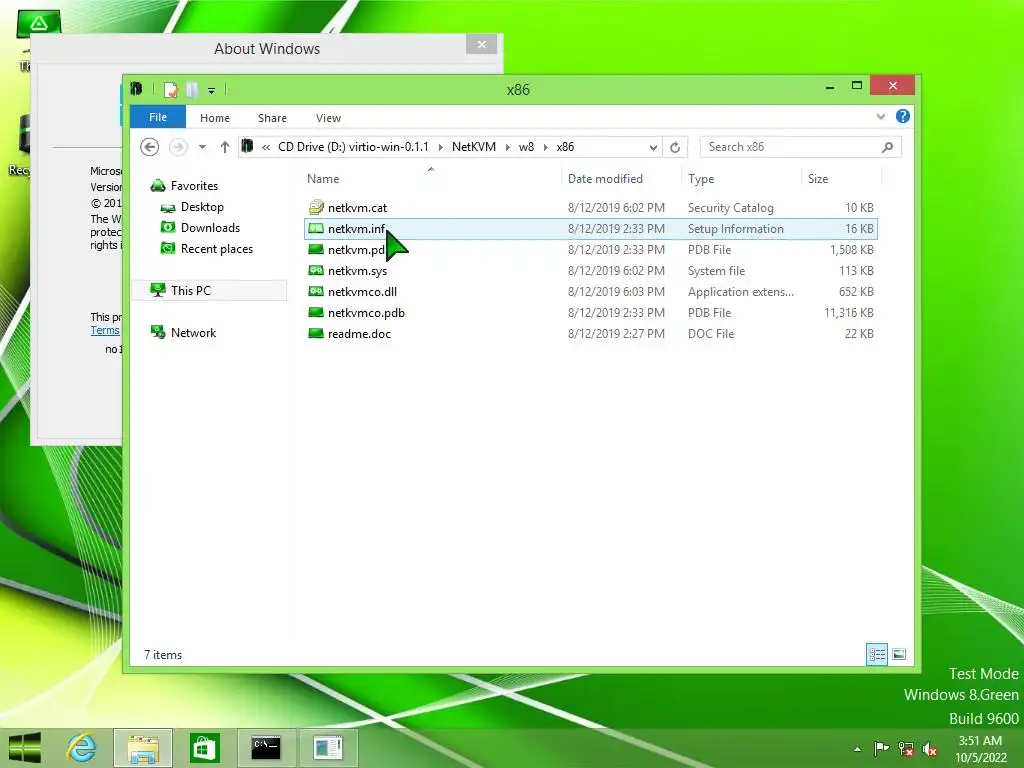Select Favorites in the navigation pane
The height and width of the screenshot is (768, 1024).
coord(194,186)
